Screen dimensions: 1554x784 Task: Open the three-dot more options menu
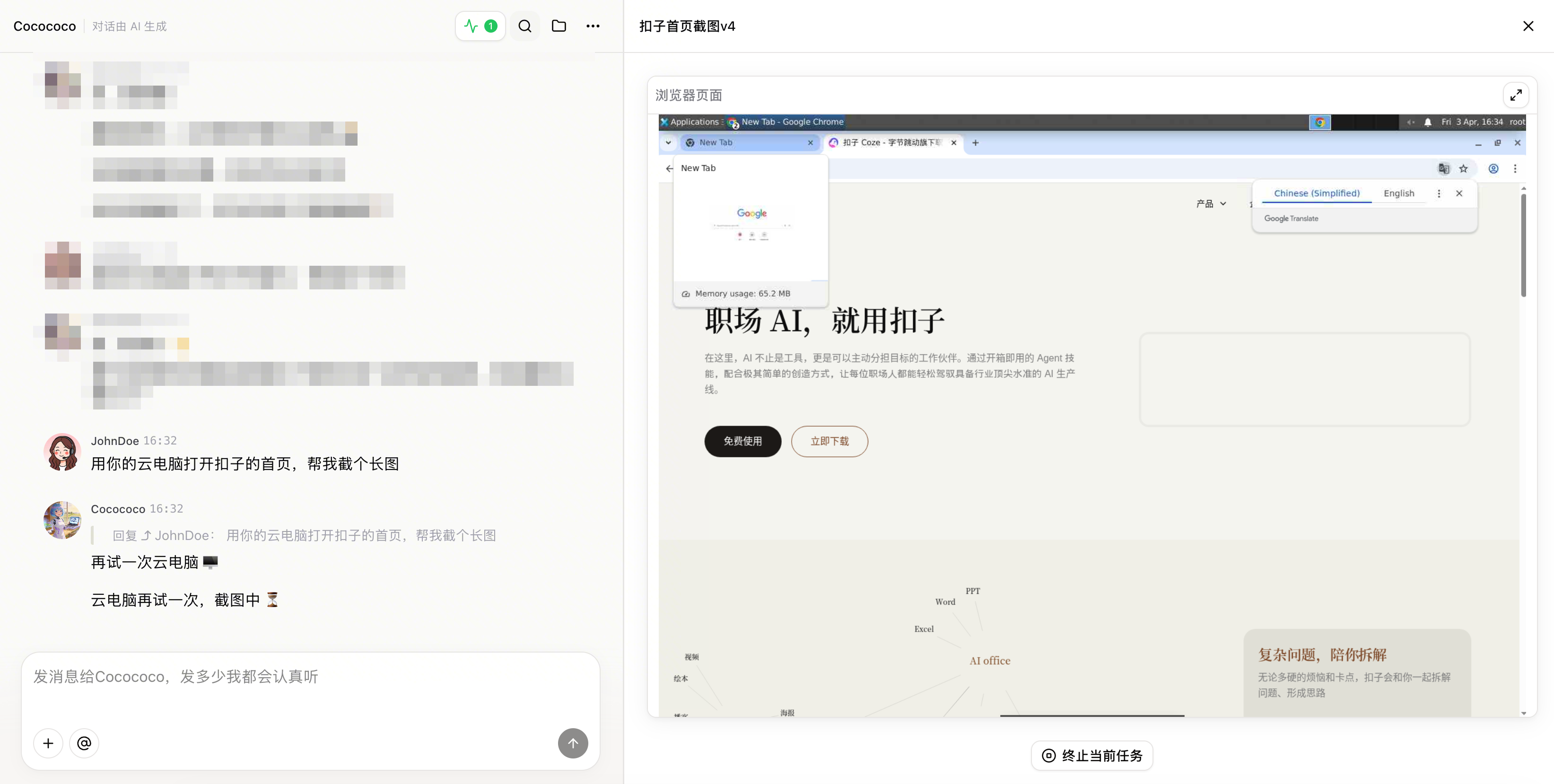pyautogui.click(x=593, y=26)
